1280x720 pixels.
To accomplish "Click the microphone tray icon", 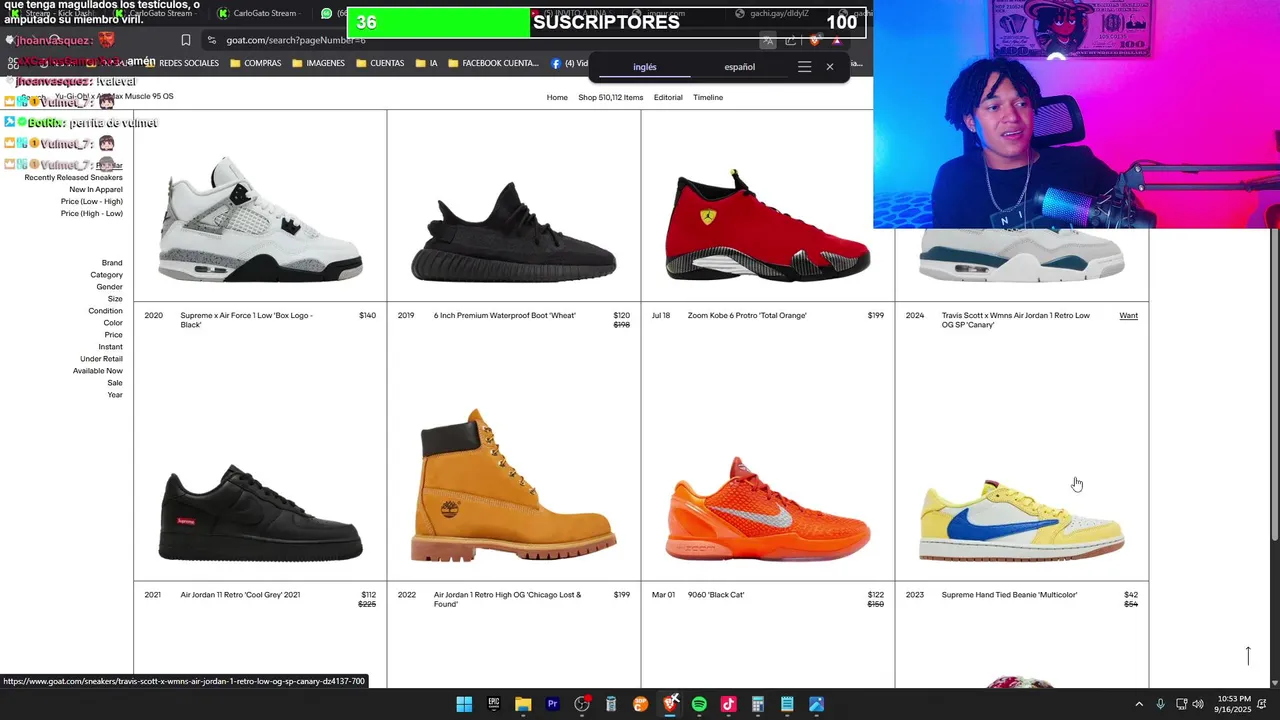I will coord(1160,704).
